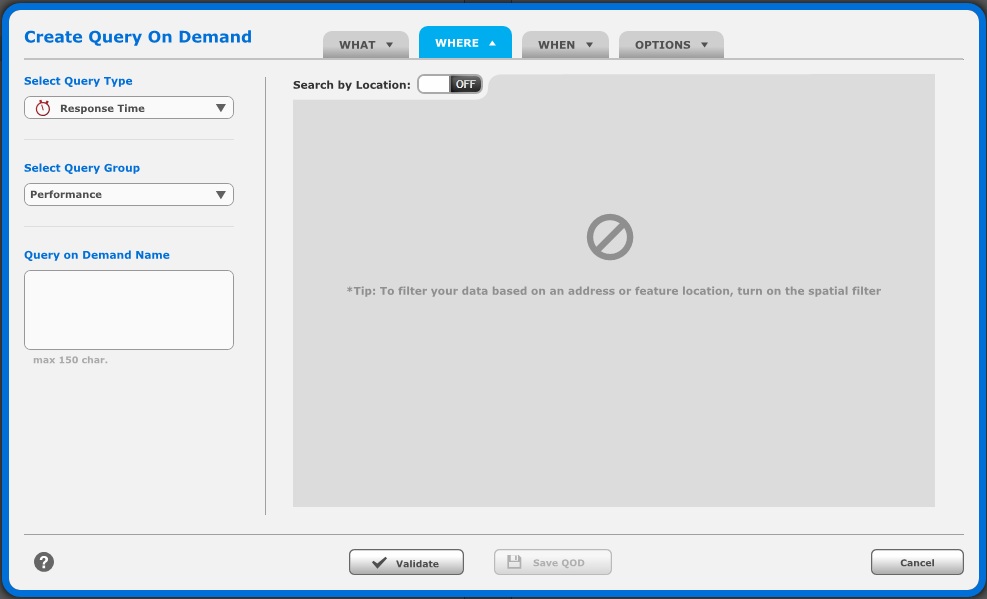The image size is (987, 599).
Task: Open the OPTIONS tab
Action: coord(662,45)
